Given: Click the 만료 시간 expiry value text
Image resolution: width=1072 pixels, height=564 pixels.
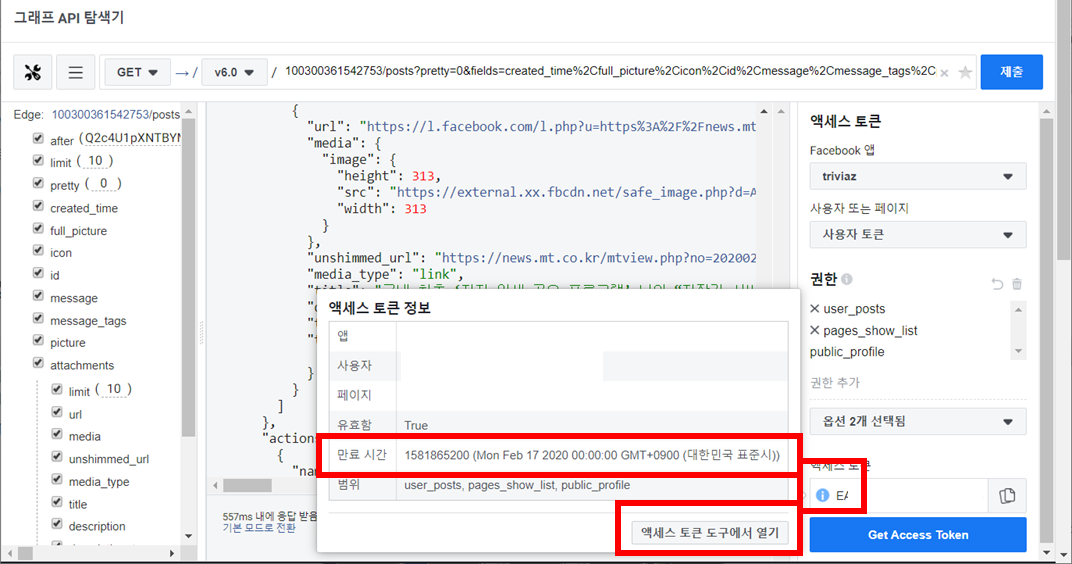Looking at the screenshot, I should coord(592,455).
